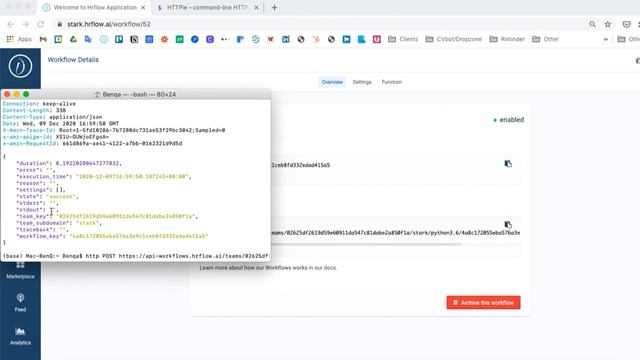The height and width of the screenshot is (360, 640).
Task: Click the workflow URL horizontal scrollbar
Action: pos(366,244)
